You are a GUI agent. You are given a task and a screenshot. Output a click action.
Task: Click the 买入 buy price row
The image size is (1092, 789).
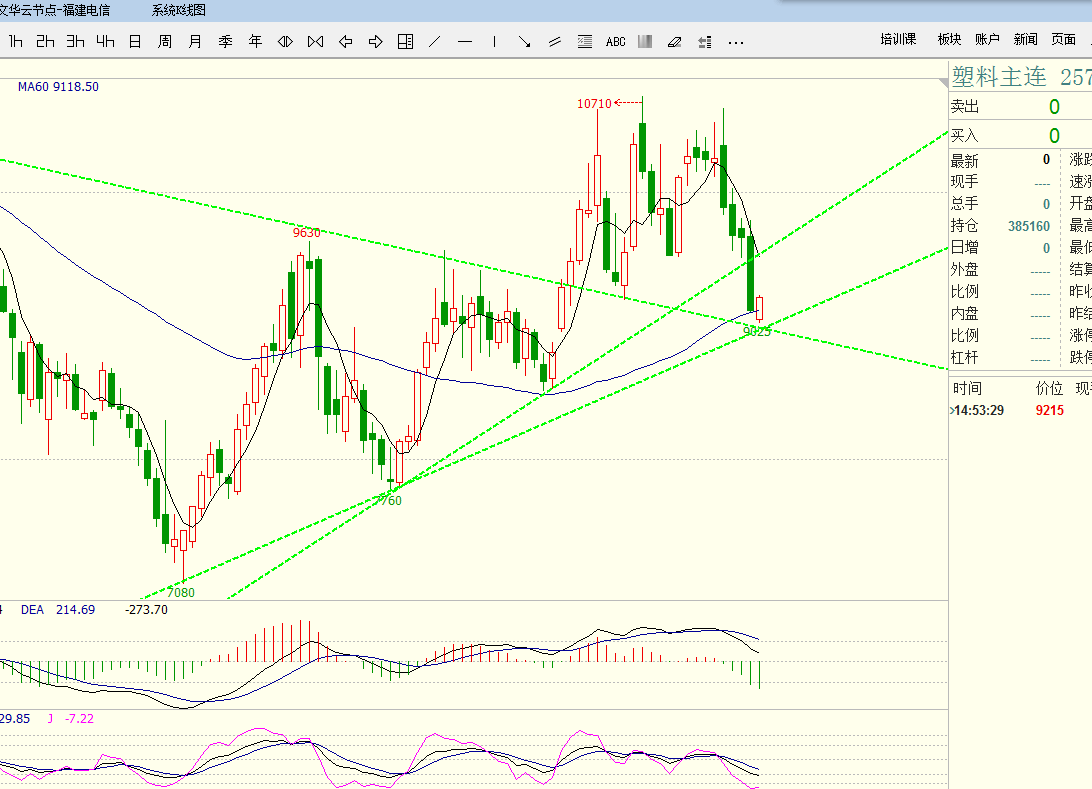(x=1020, y=135)
